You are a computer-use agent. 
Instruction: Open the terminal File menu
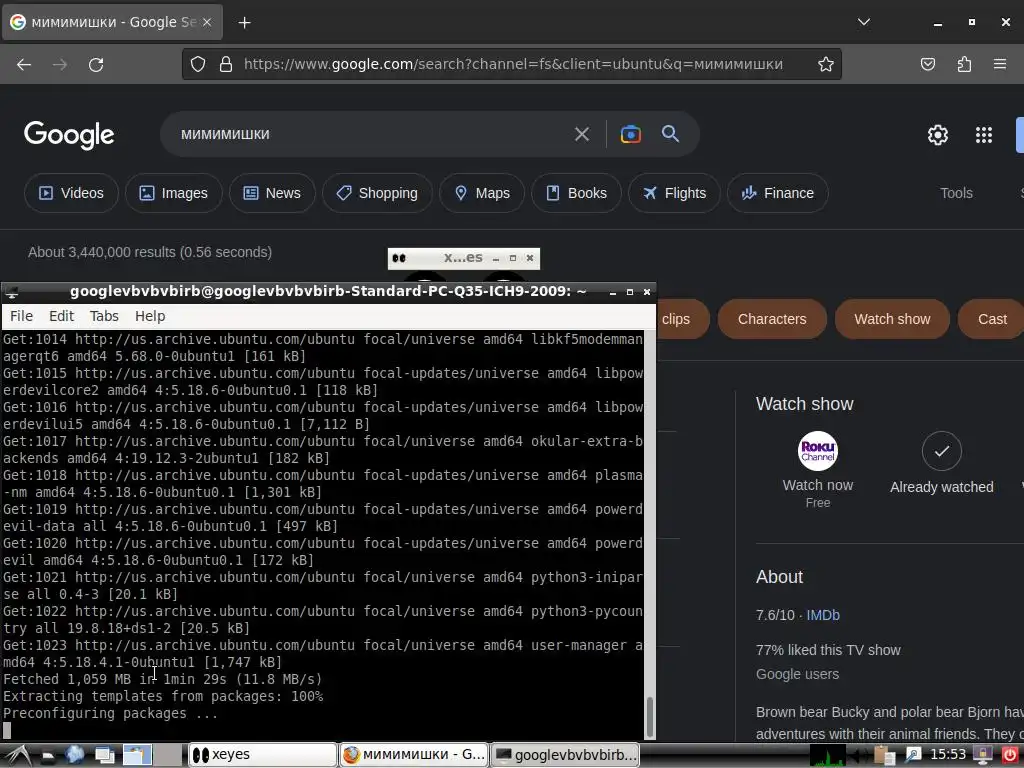(22, 316)
